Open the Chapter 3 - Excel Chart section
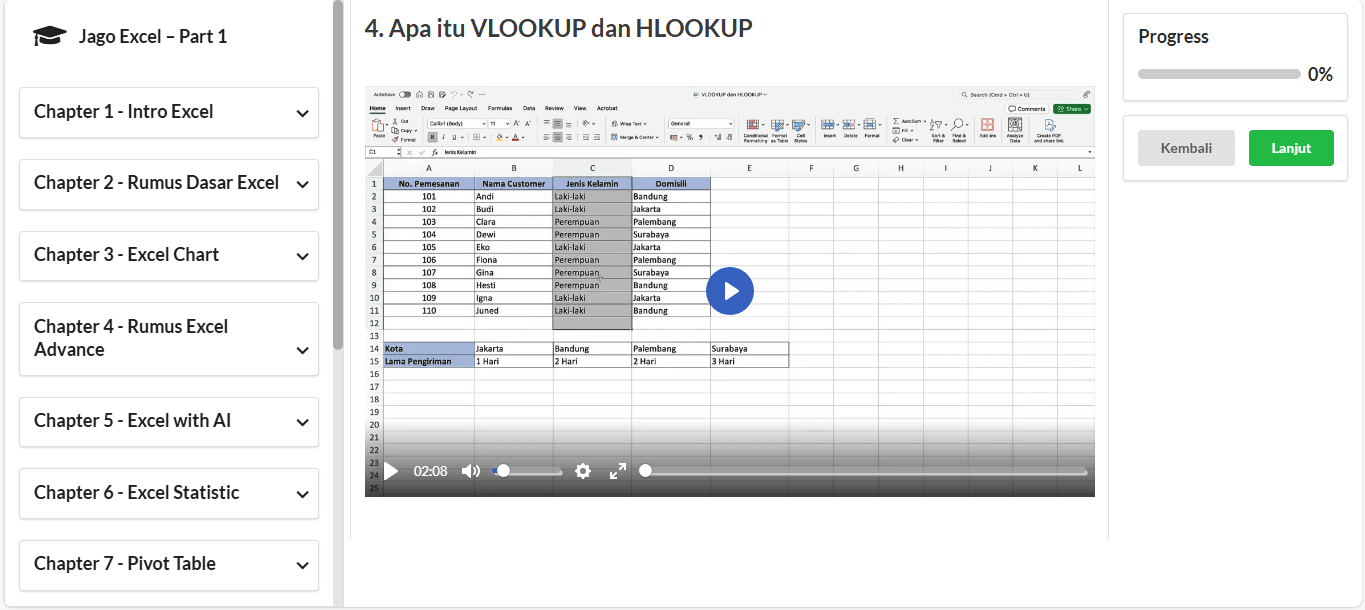1365x610 pixels. click(x=169, y=255)
